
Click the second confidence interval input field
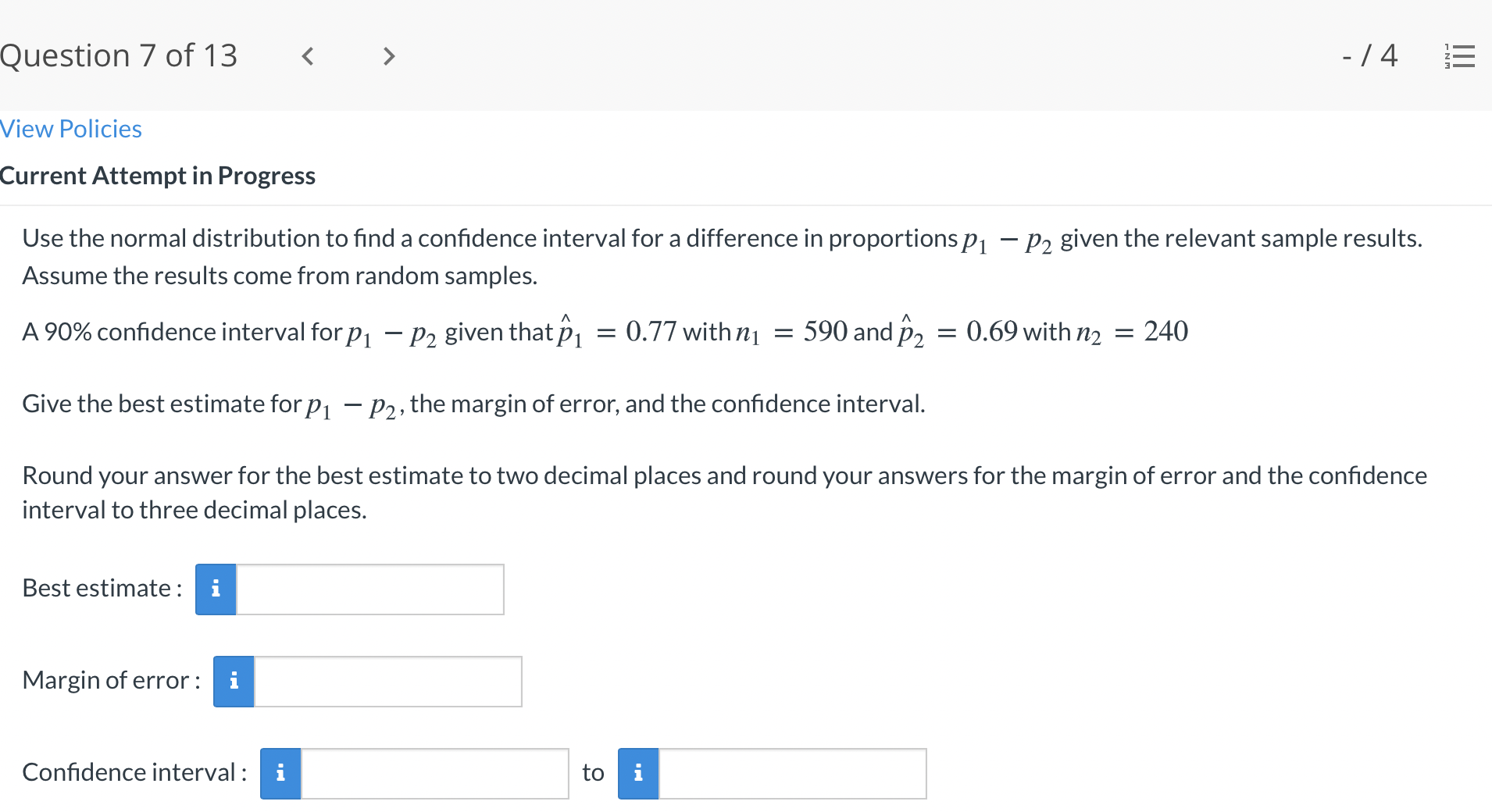[791, 773]
